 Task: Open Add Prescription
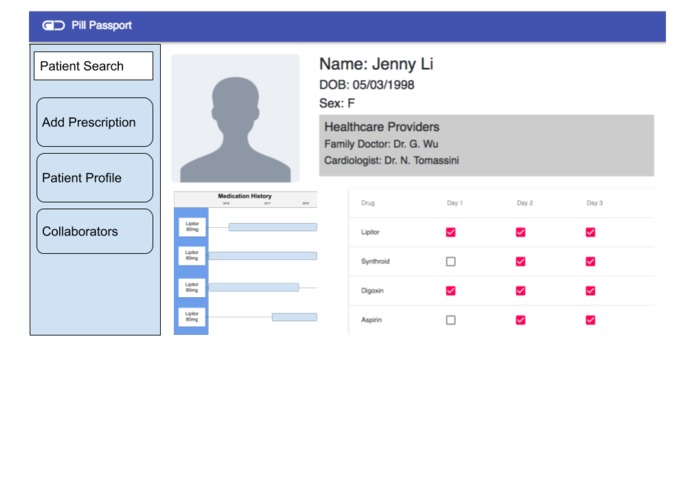pyautogui.click(x=94, y=122)
